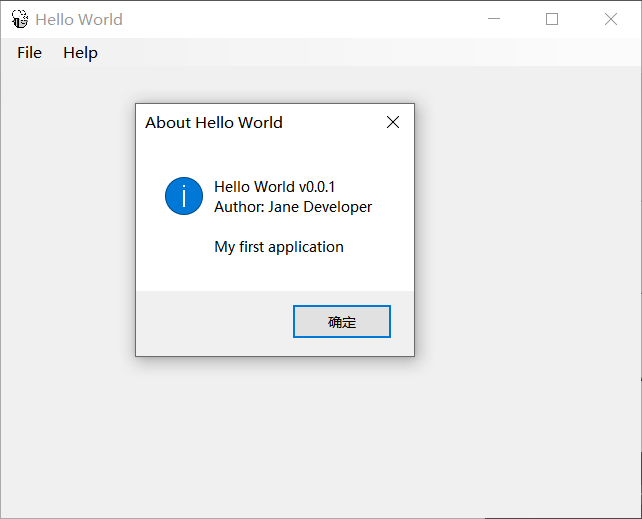Image resolution: width=642 pixels, height=519 pixels.
Task: Open the File menu
Action: pos(29,52)
